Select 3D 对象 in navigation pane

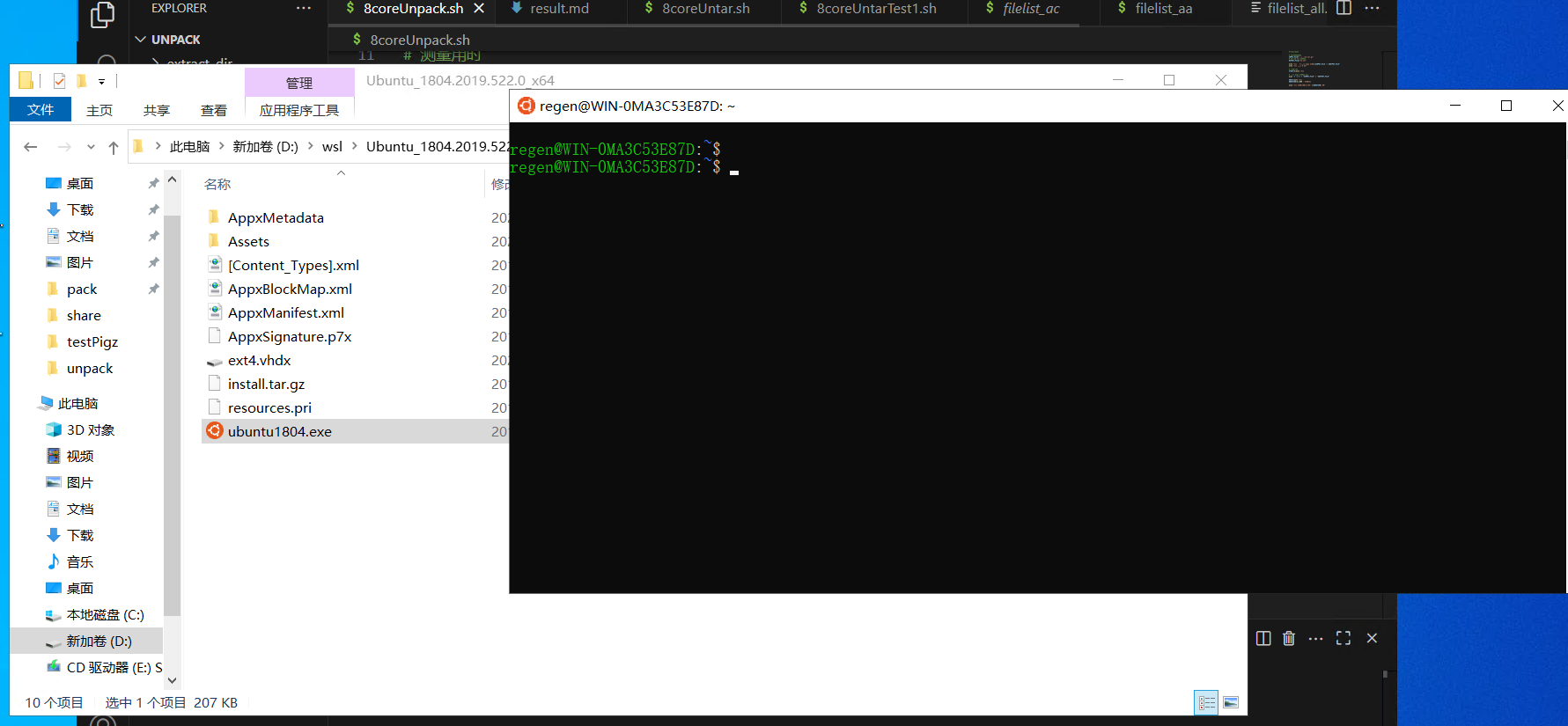pos(91,429)
